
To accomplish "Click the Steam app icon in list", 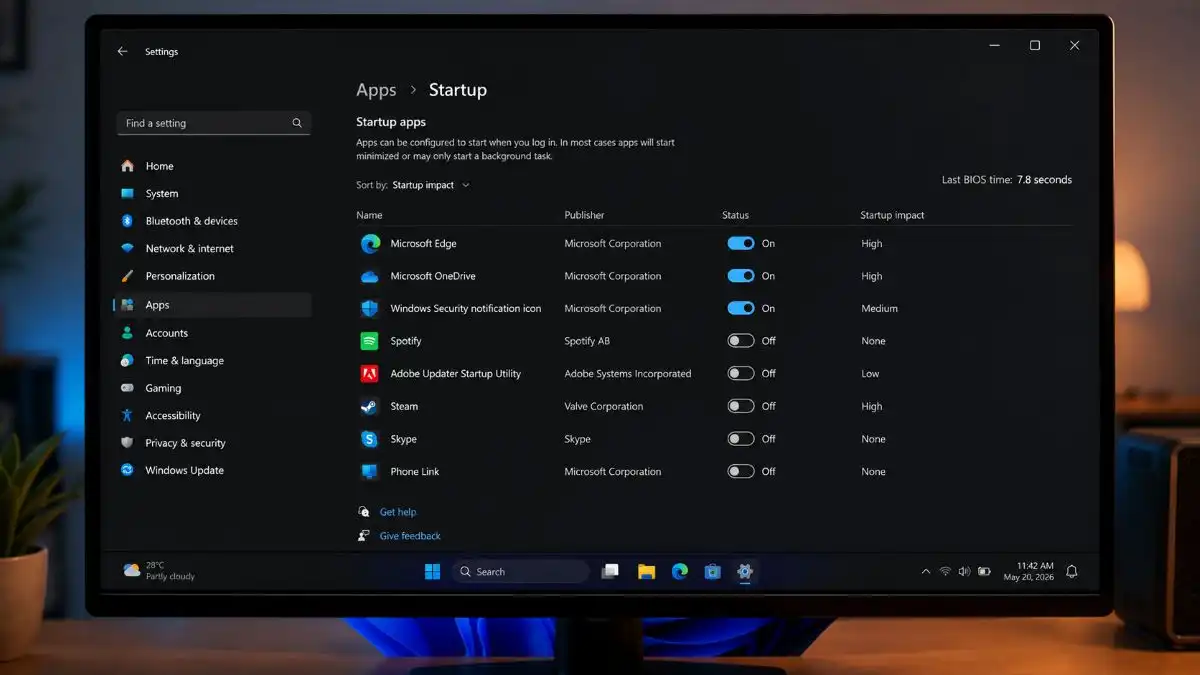I will tap(370, 406).
